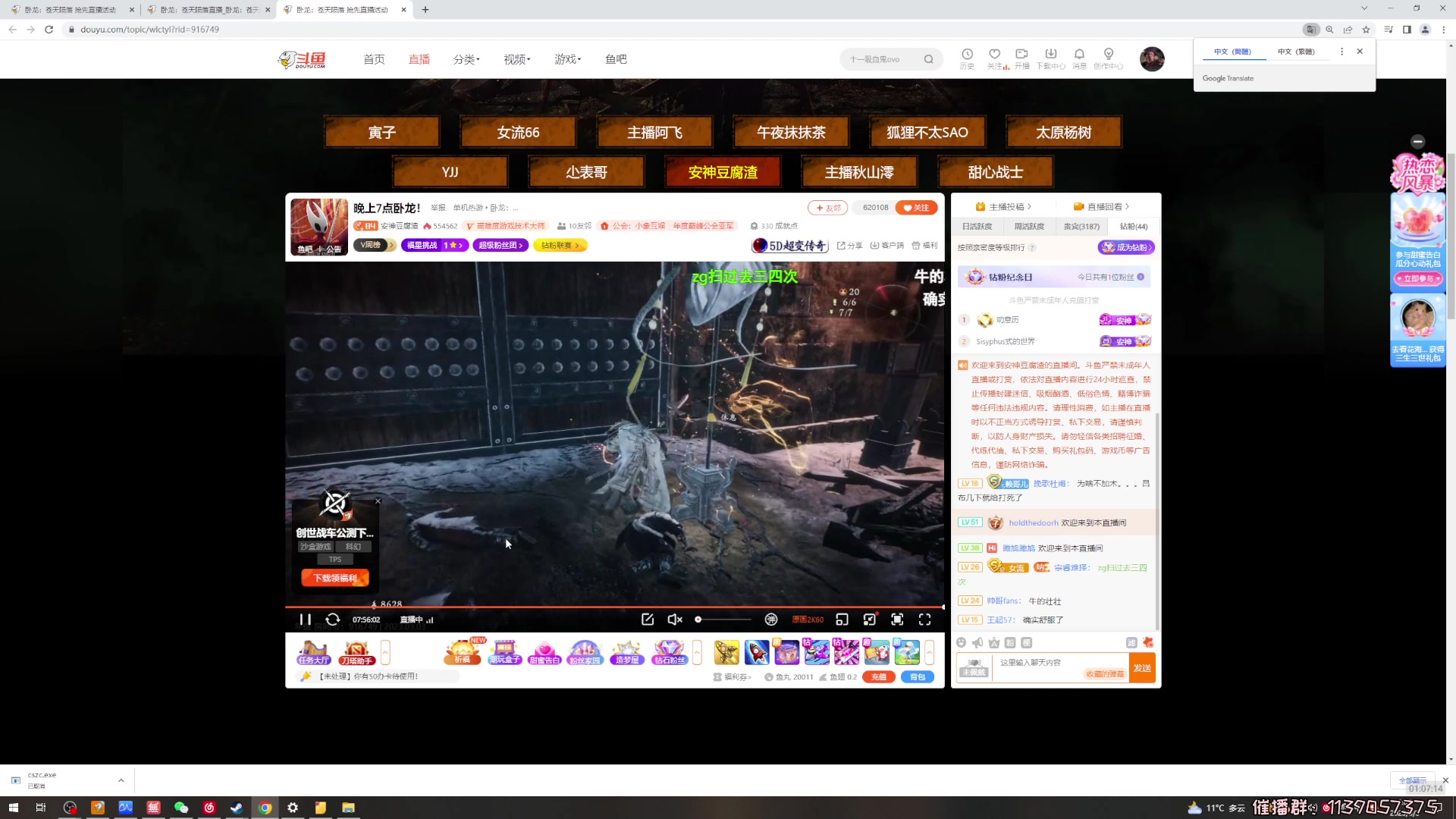Open the 原画2K60 quality selector
This screenshot has width=1456, height=819.
(x=808, y=620)
